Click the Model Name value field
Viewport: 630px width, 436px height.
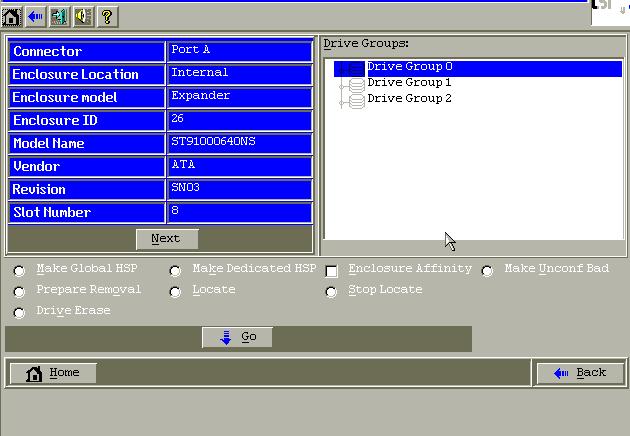pos(239,143)
